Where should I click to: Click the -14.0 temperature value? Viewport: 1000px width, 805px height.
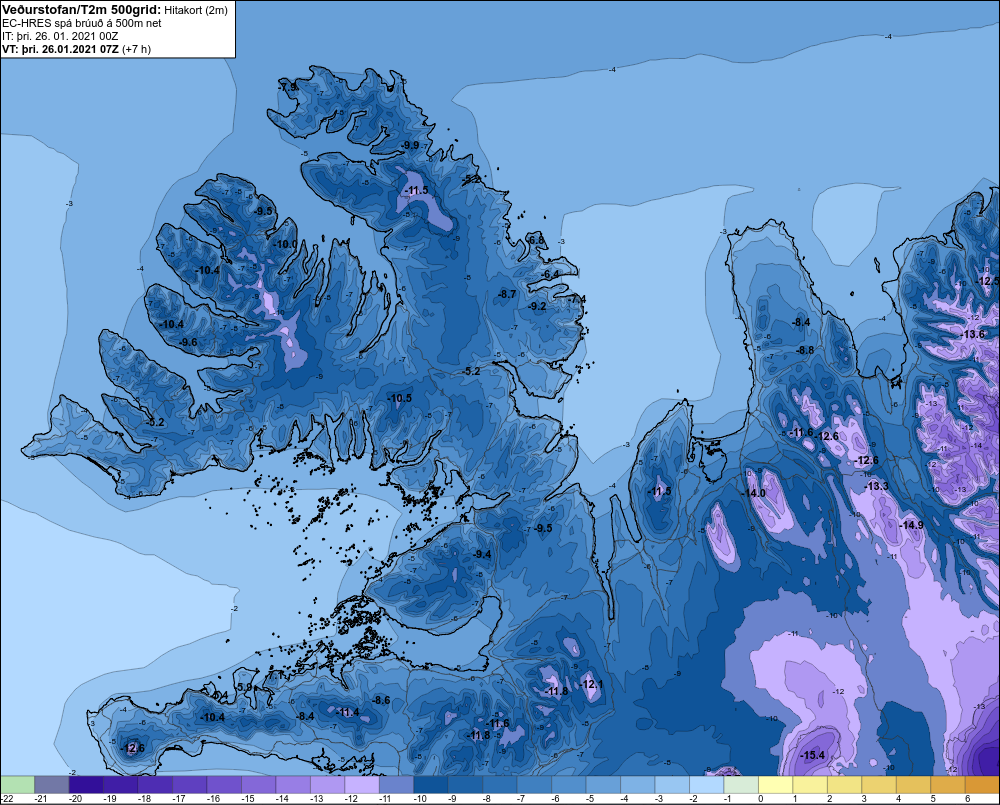pyautogui.click(x=753, y=494)
